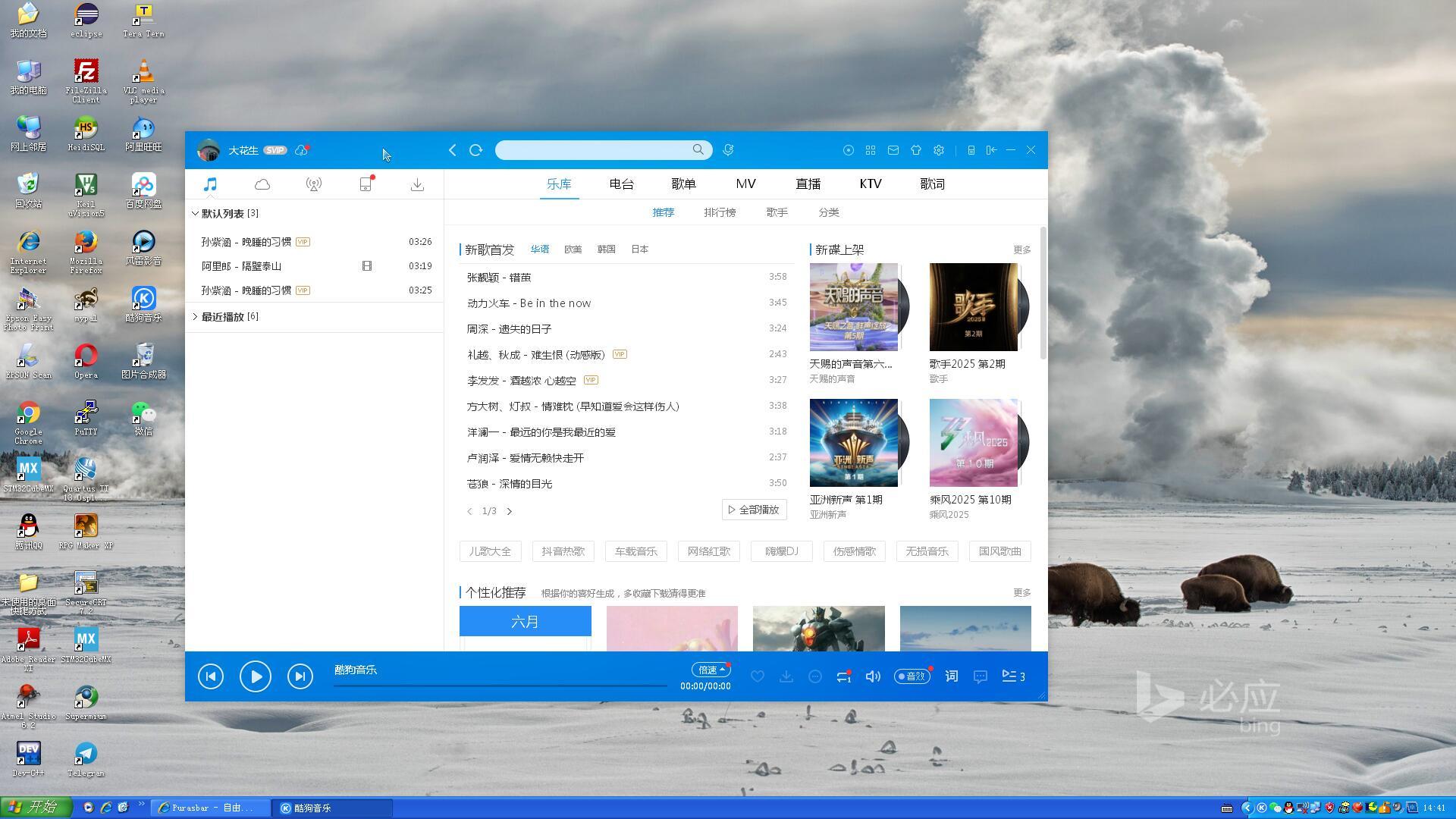This screenshot has width=1456, height=819.
Task: Open the settings gear in KuGou
Action: (x=939, y=150)
